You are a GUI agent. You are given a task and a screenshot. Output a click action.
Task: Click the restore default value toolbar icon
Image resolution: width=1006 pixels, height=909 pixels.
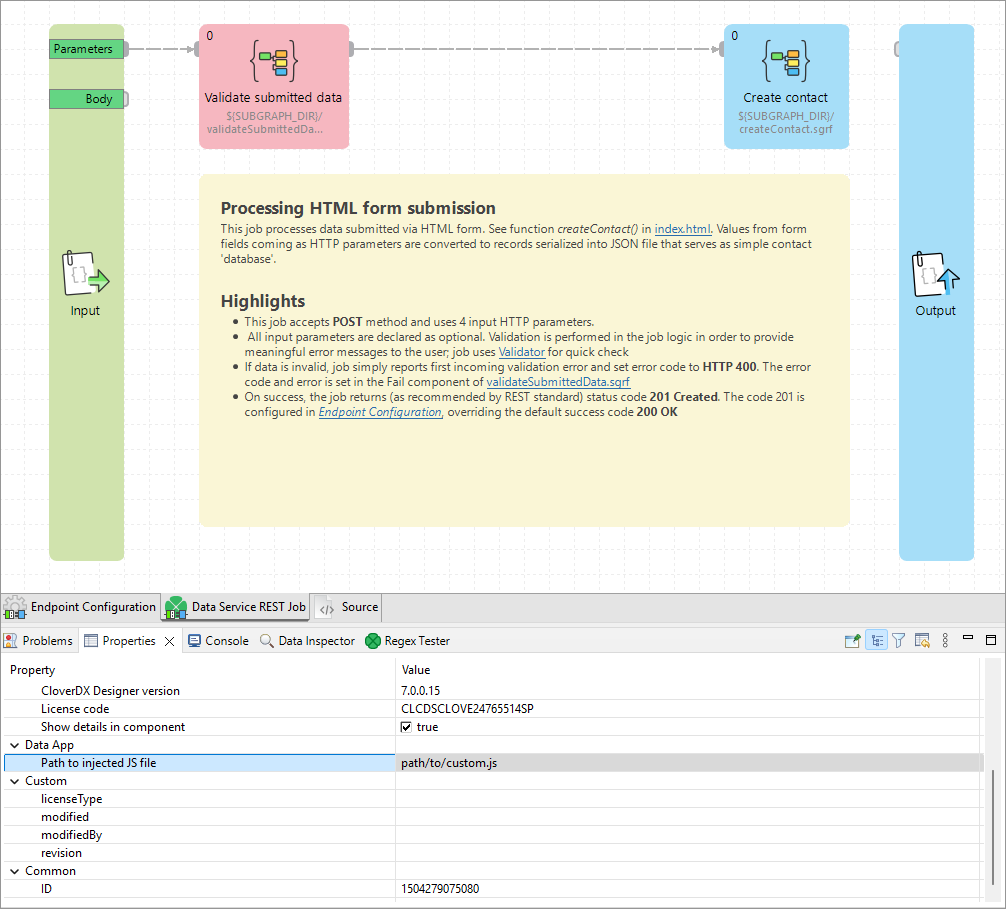click(x=922, y=639)
